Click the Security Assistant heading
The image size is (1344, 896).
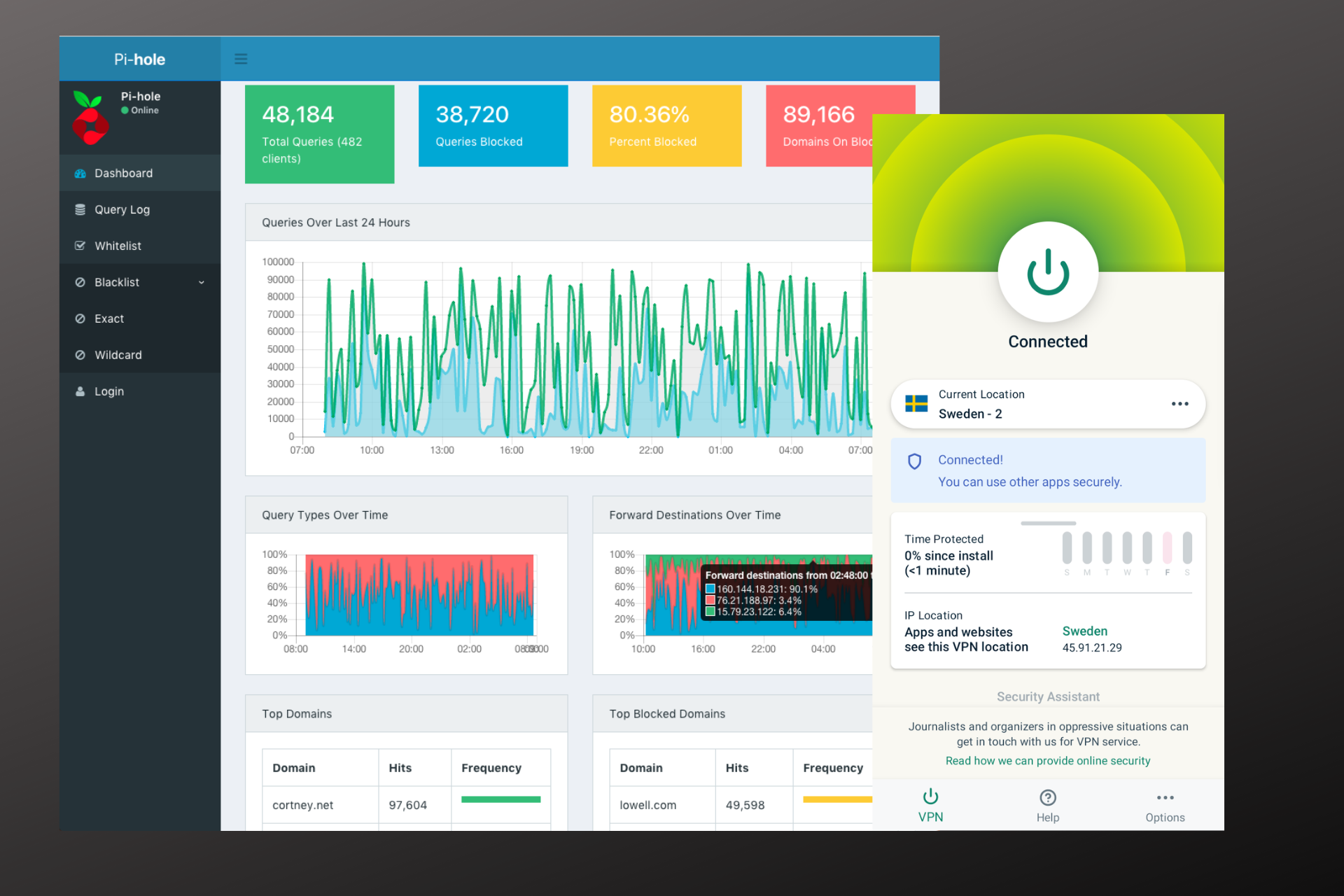tap(1048, 697)
